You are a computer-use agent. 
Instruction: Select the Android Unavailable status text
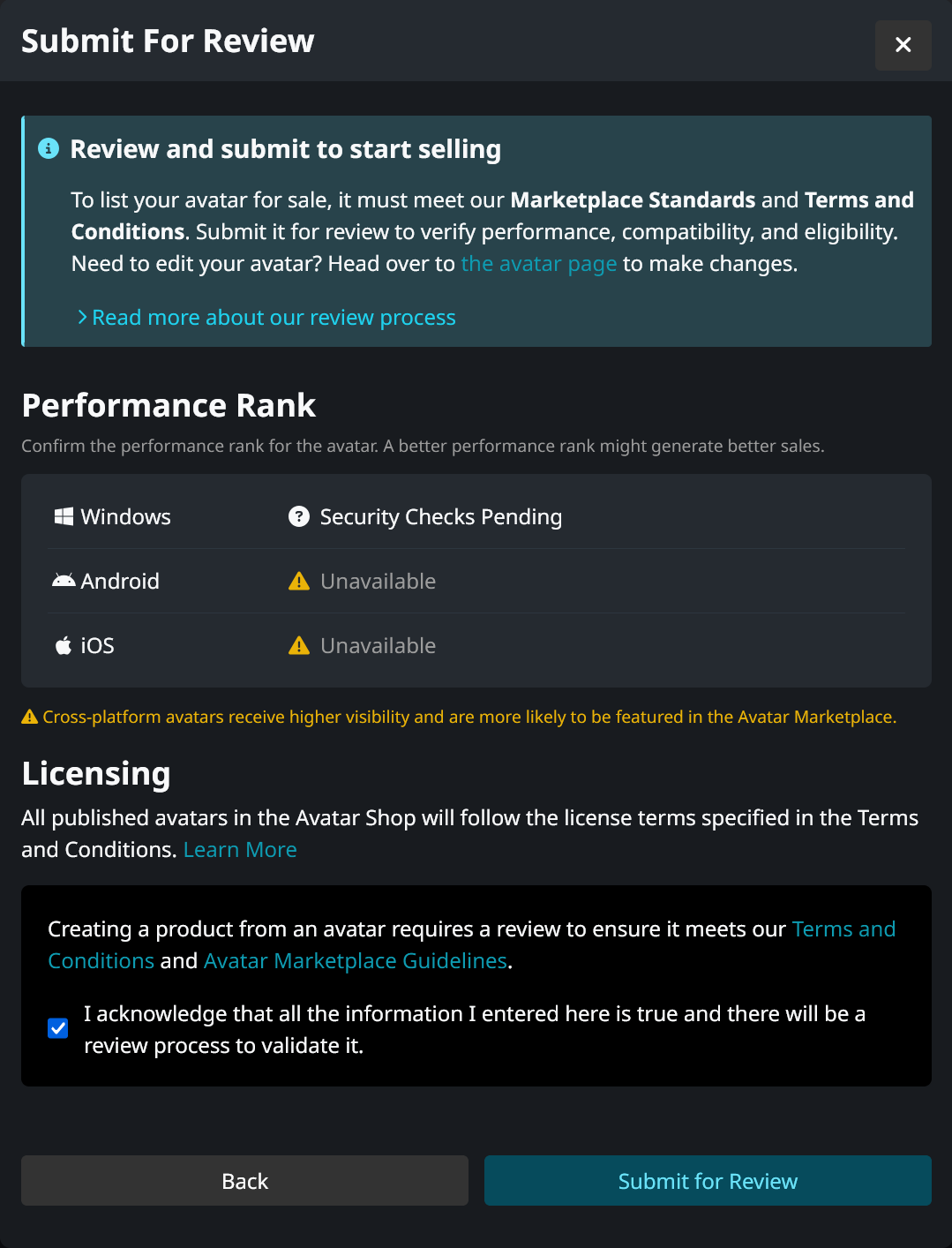[x=378, y=581]
